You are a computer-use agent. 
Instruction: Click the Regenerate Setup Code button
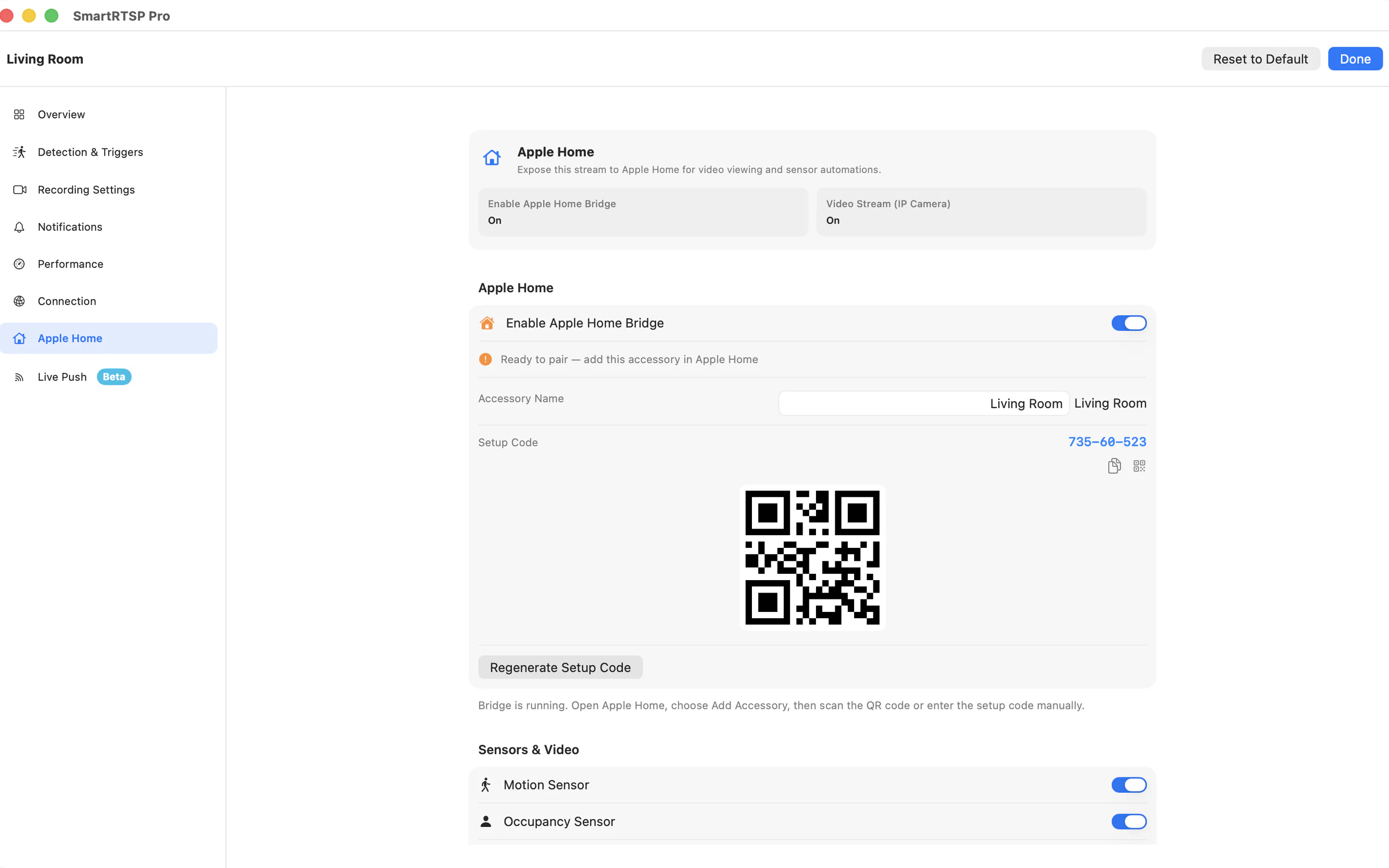tap(560, 667)
